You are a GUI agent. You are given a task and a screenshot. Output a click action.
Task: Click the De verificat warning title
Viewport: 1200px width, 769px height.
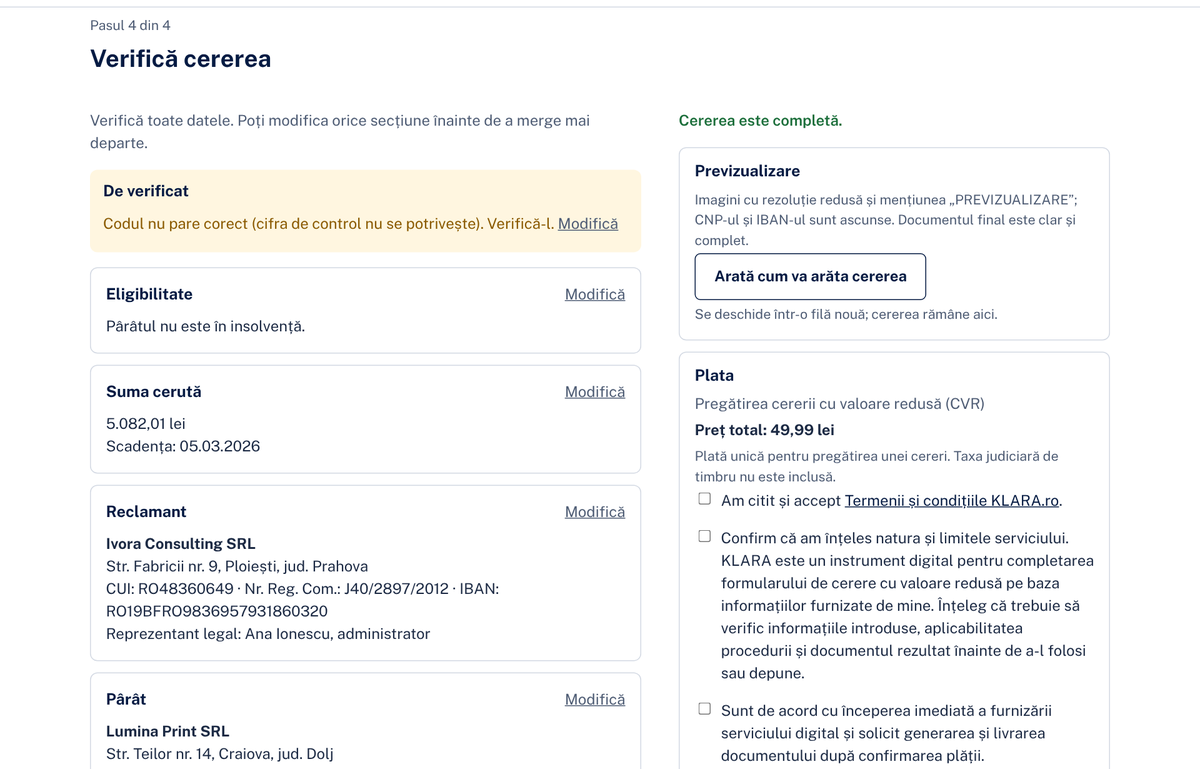click(x=146, y=191)
